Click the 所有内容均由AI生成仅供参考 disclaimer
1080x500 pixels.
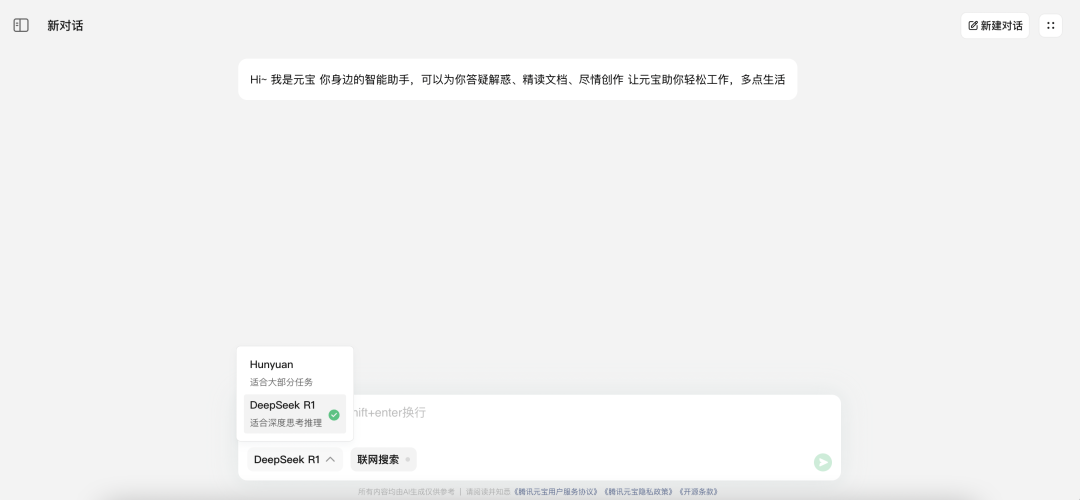click(x=406, y=492)
